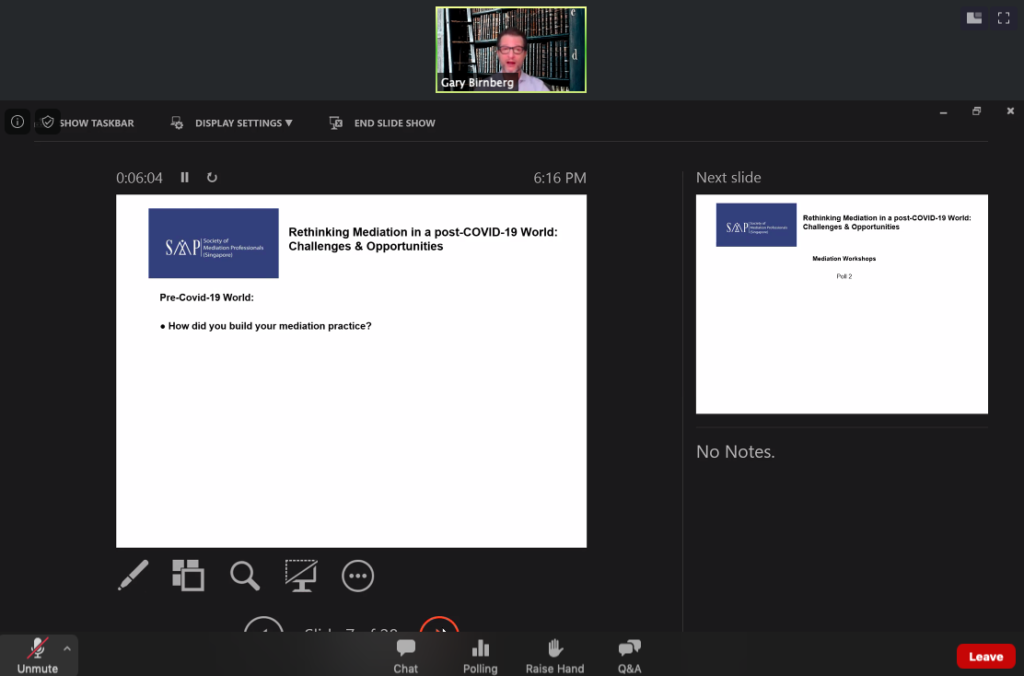The height and width of the screenshot is (676, 1024).
Task: Click the 0:06:04 elapsed timer text
Action: [139, 178]
